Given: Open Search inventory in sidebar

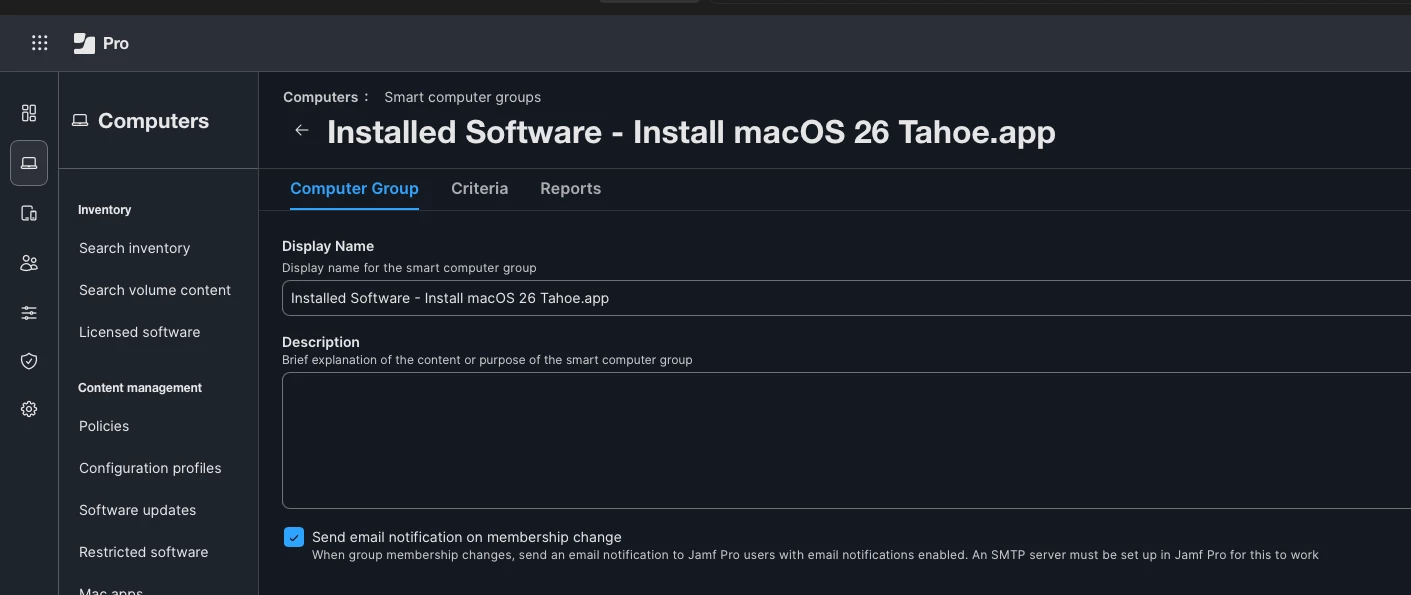Looking at the screenshot, I should click(134, 248).
